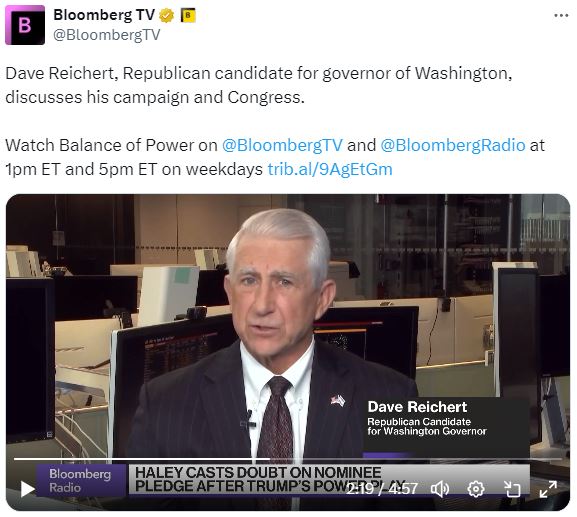Enter fullscreen with the expand arrows icon
This screenshot has width=577, height=517.
pyautogui.click(x=548, y=489)
